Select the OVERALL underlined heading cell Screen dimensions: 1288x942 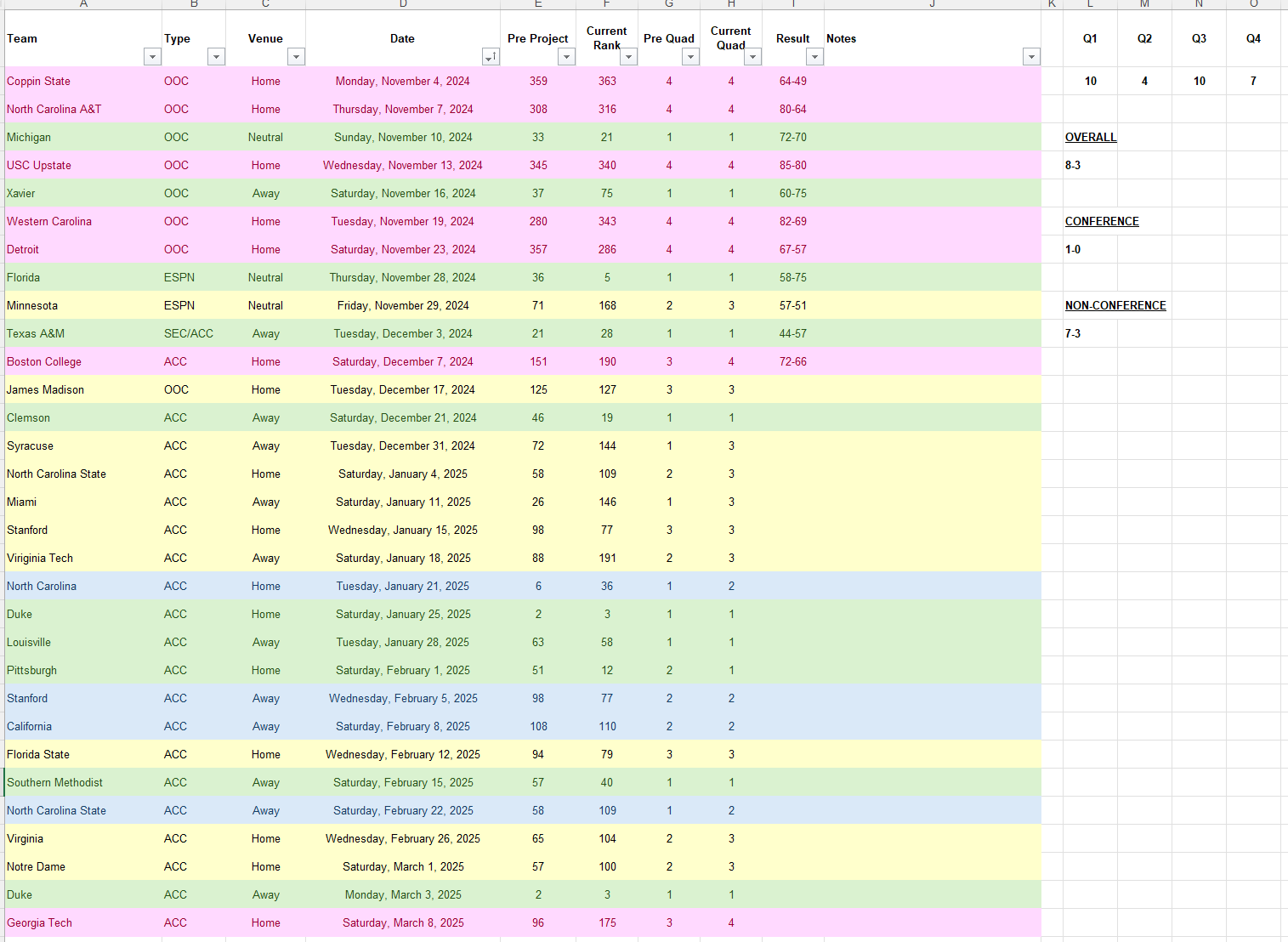[x=1091, y=137]
